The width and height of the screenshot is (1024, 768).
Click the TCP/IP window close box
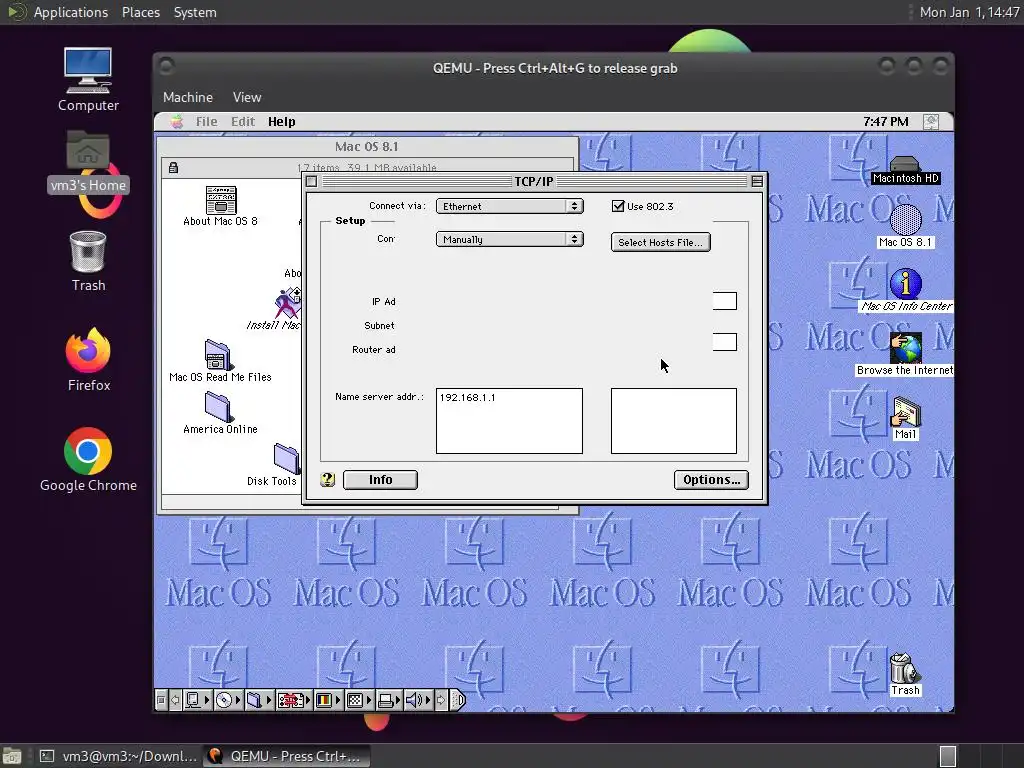tap(312, 182)
